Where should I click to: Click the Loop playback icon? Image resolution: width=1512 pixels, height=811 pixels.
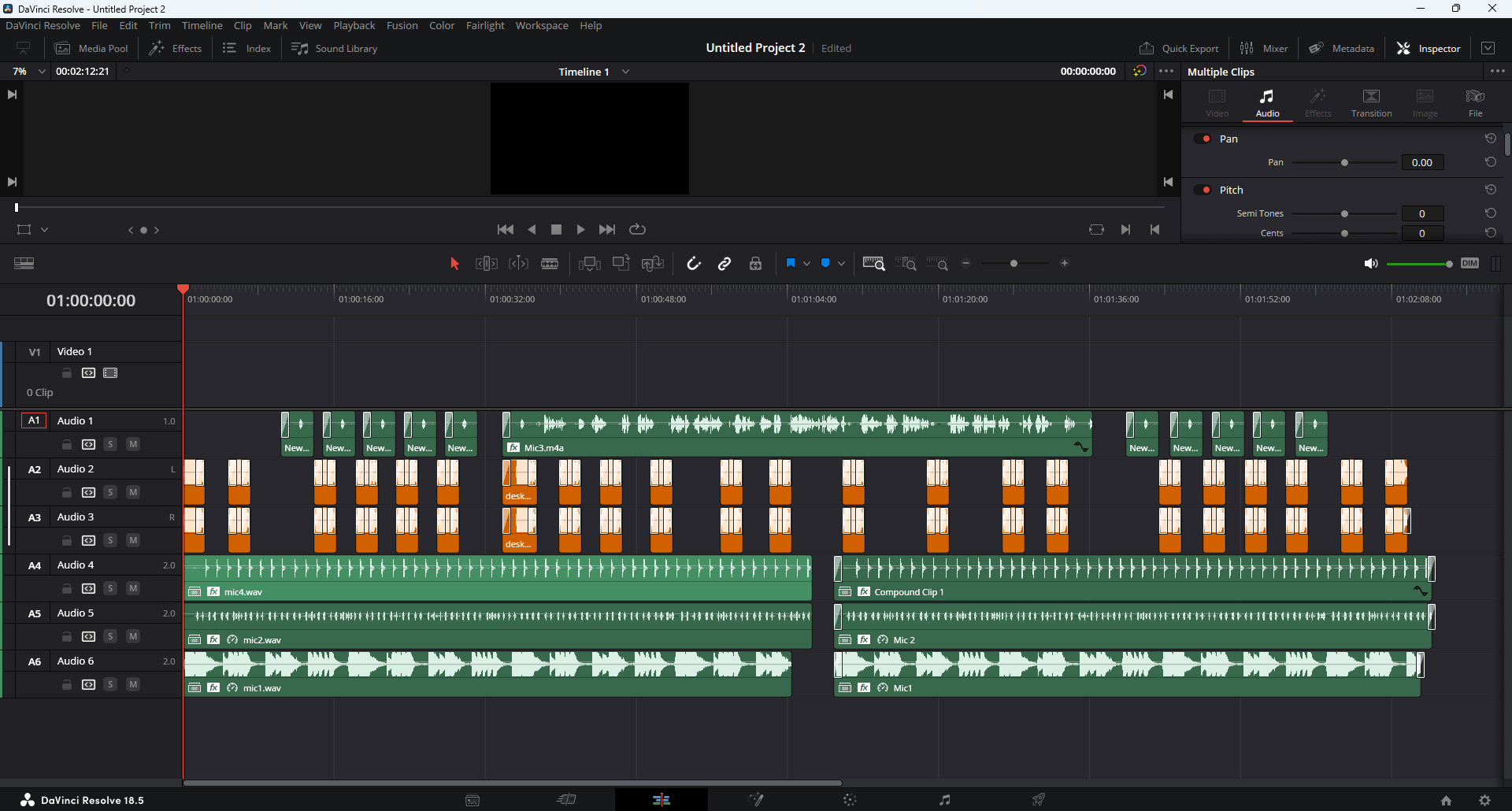click(637, 230)
